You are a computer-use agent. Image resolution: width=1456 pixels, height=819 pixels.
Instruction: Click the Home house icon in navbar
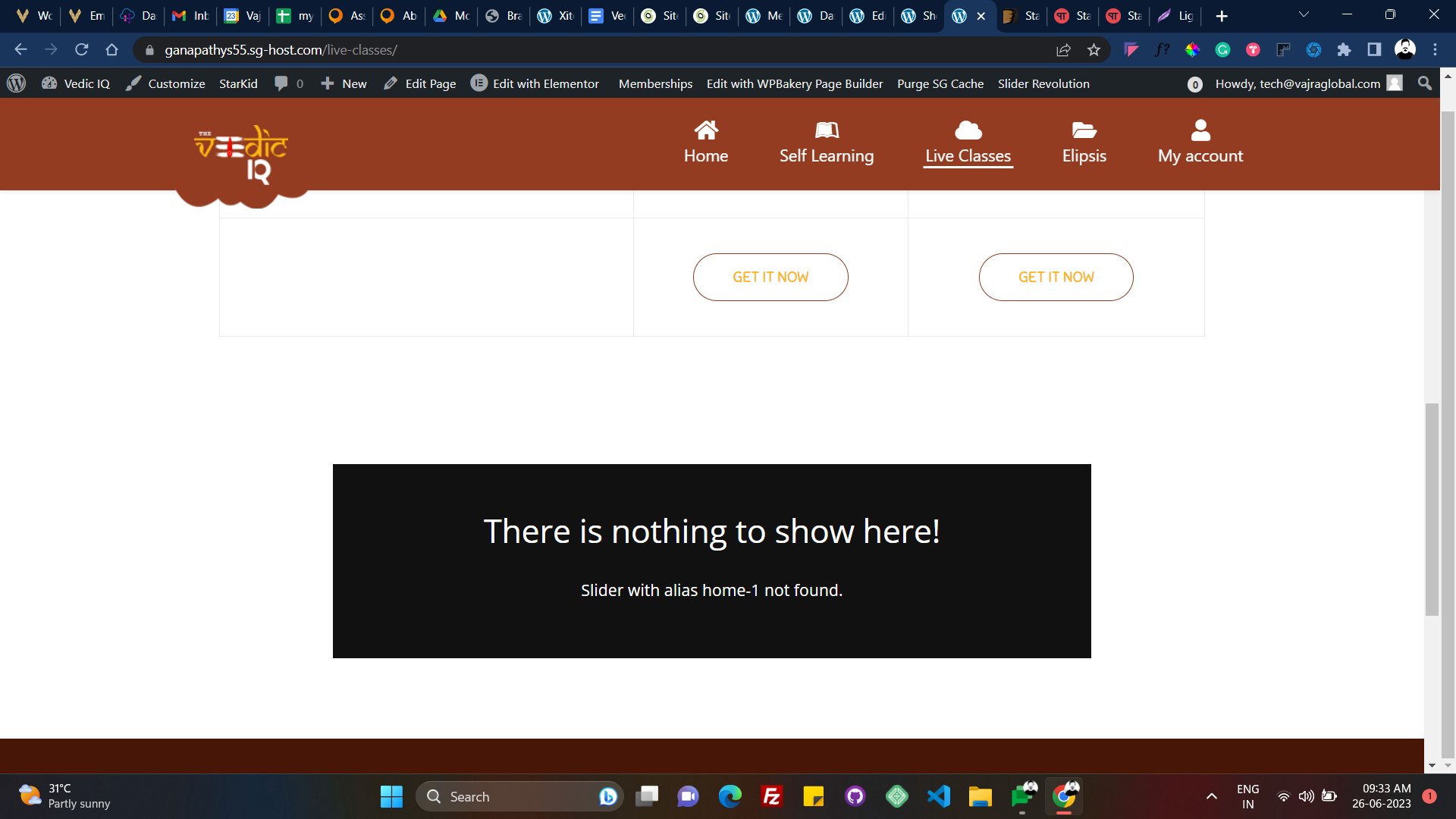(705, 130)
